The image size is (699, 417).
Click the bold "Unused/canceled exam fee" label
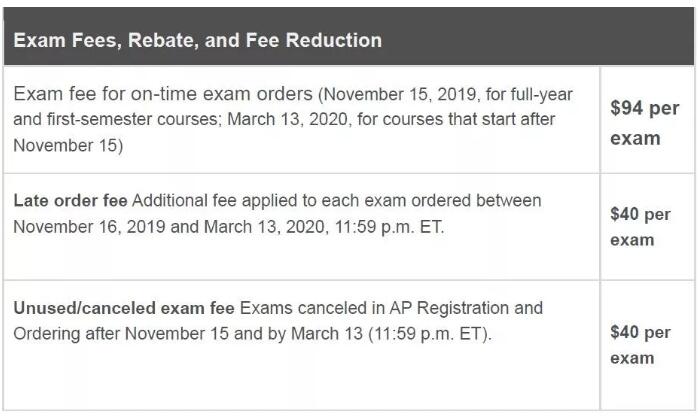tap(124, 308)
